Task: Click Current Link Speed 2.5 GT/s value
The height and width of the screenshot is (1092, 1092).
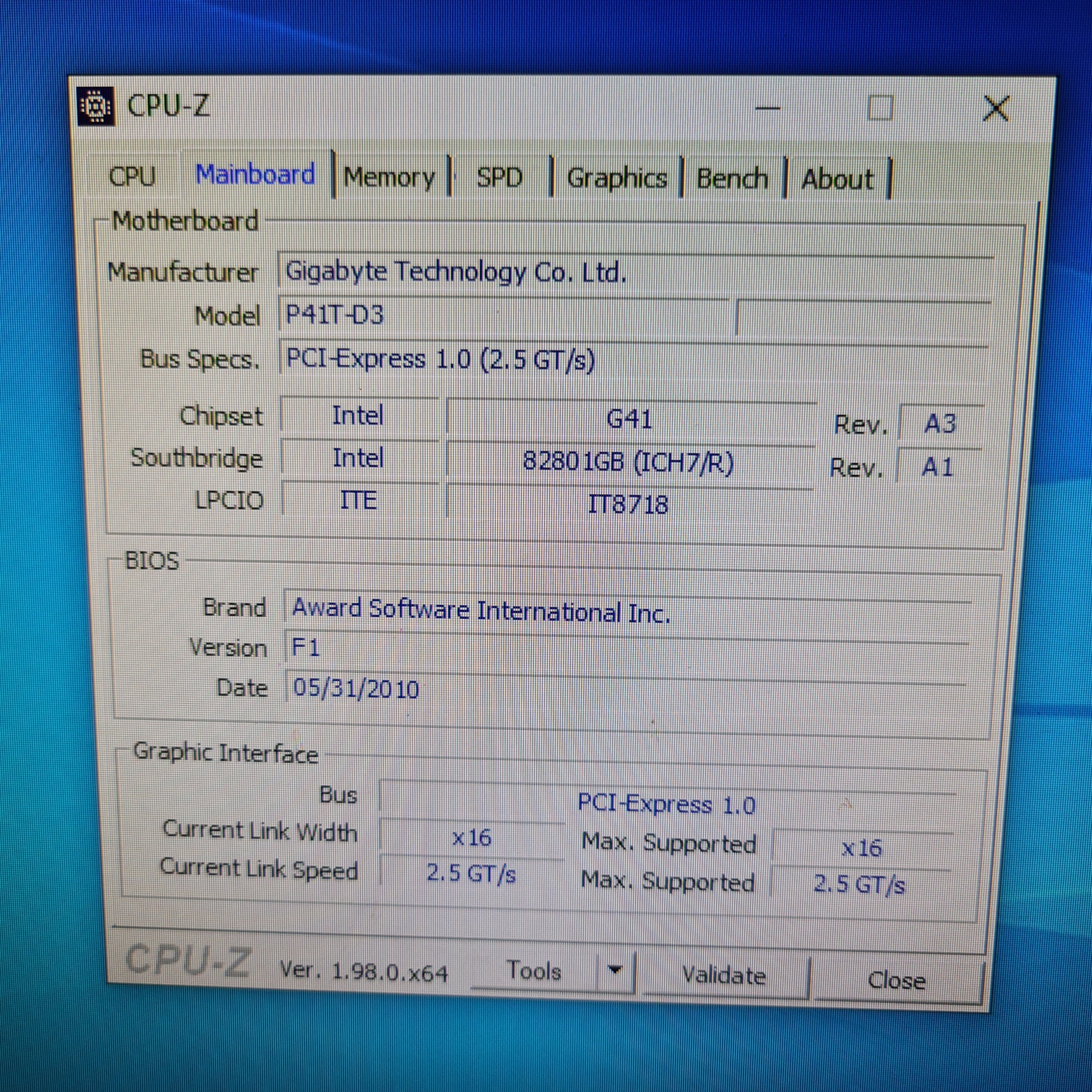Action: click(x=471, y=874)
